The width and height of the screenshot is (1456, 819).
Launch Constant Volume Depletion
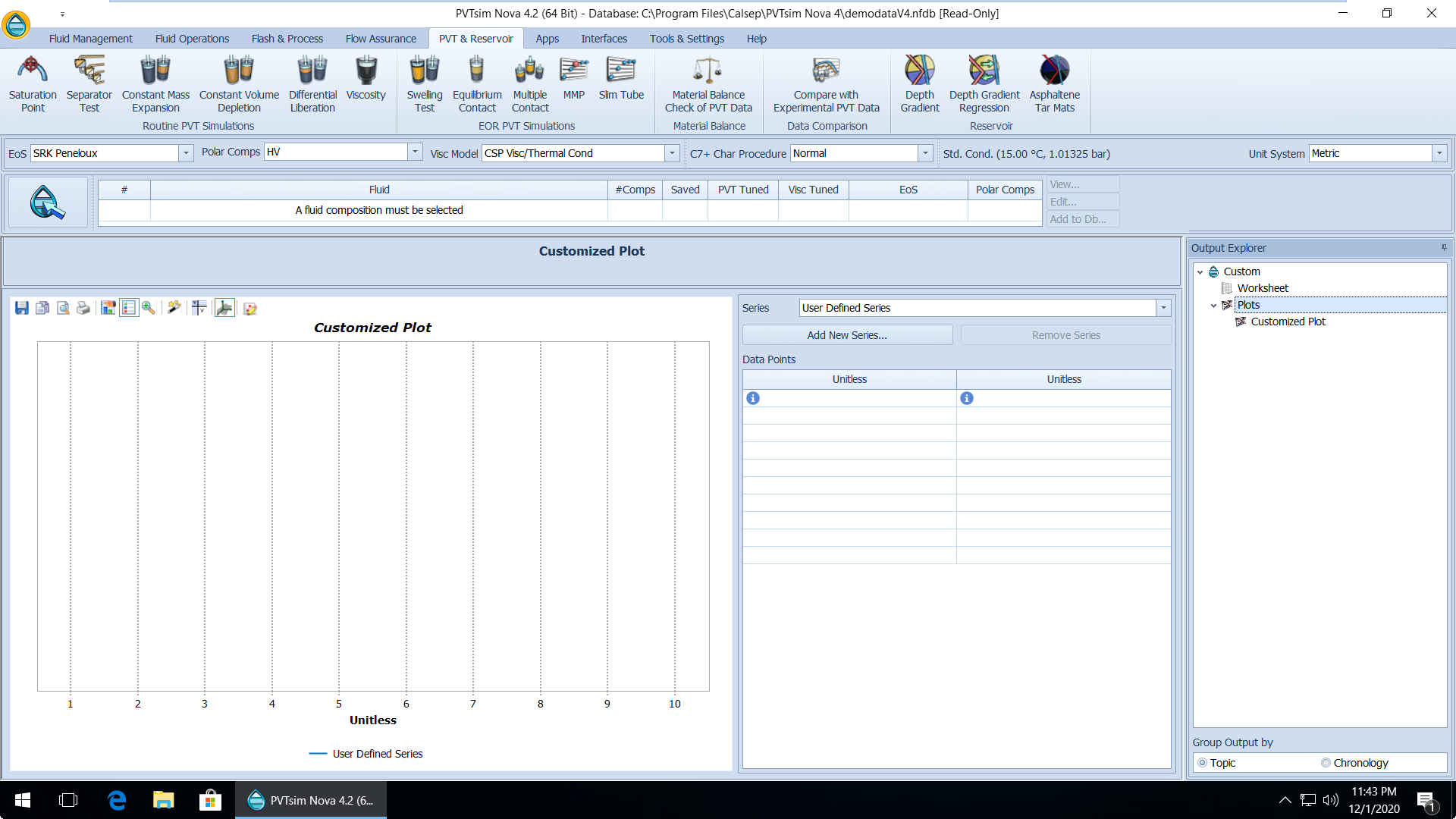tap(239, 83)
